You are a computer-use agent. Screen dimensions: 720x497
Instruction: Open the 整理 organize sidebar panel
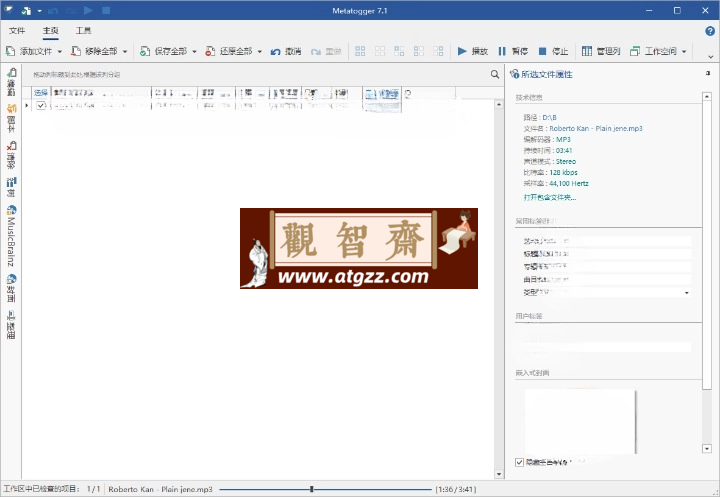(x=11, y=324)
